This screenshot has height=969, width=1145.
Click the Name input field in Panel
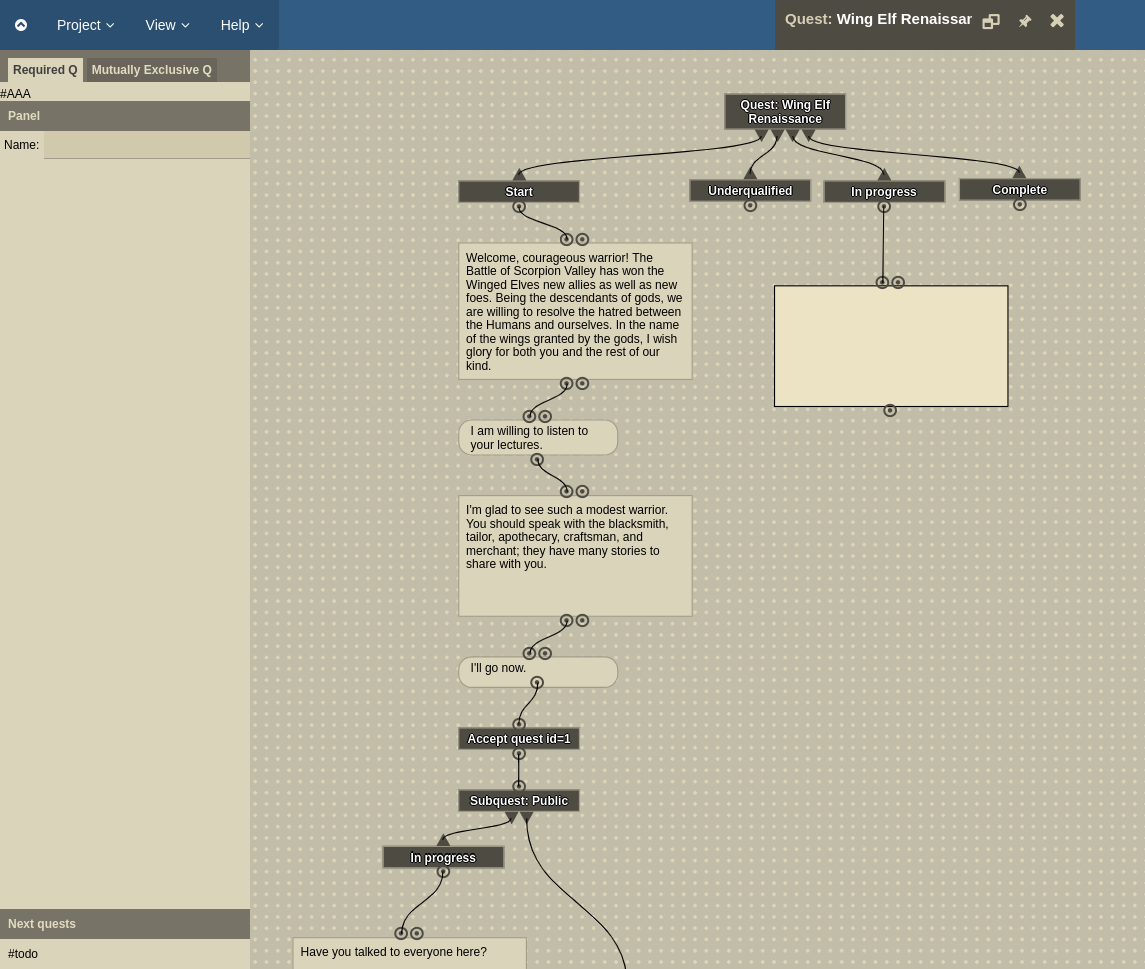coord(147,145)
